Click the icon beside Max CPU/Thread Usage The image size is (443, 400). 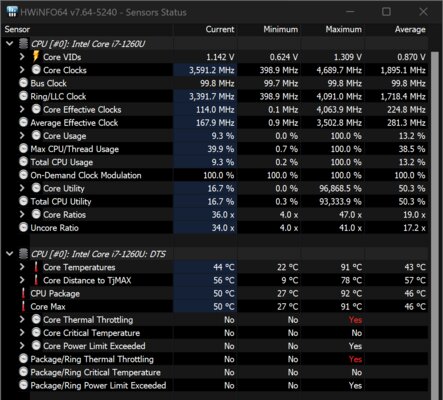(x=23, y=148)
